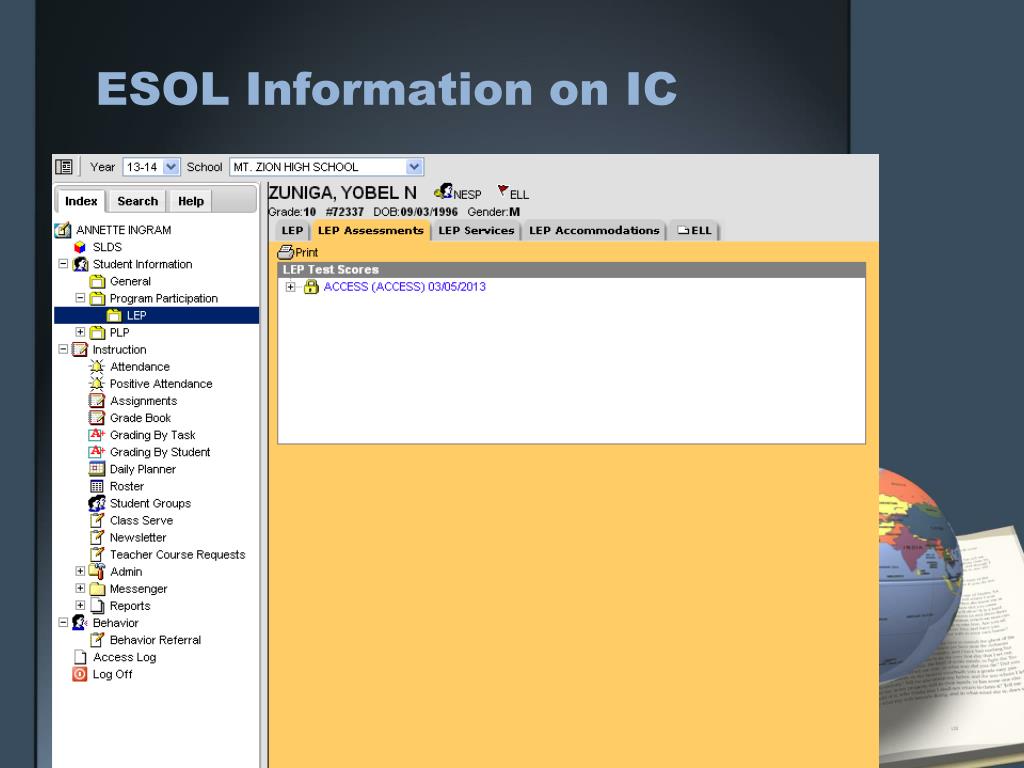Click the Reports document icon
The width and height of the screenshot is (1024, 768).
tap(97, 605)
